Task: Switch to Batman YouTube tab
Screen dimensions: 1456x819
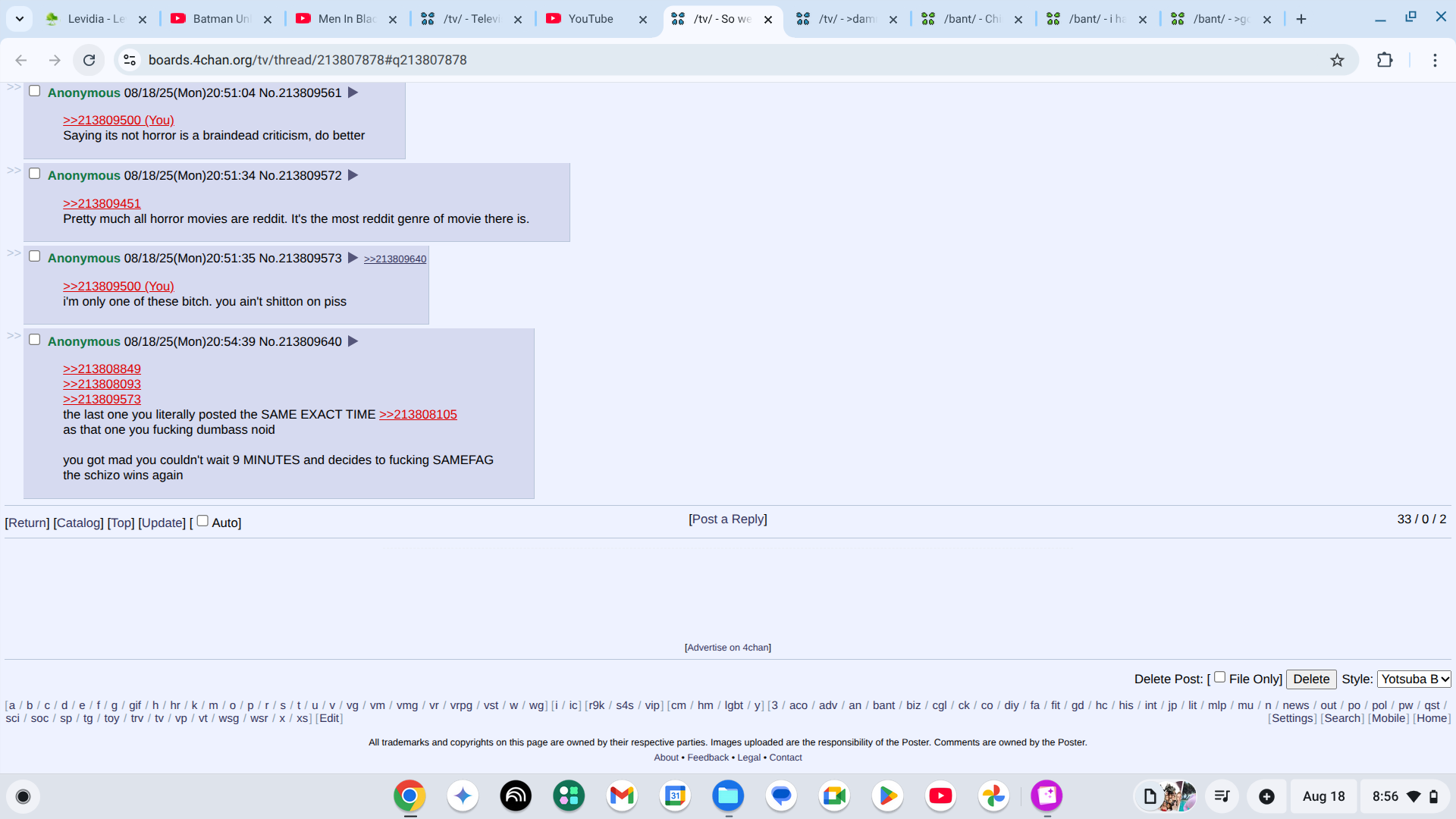Action: coord(221,19)
